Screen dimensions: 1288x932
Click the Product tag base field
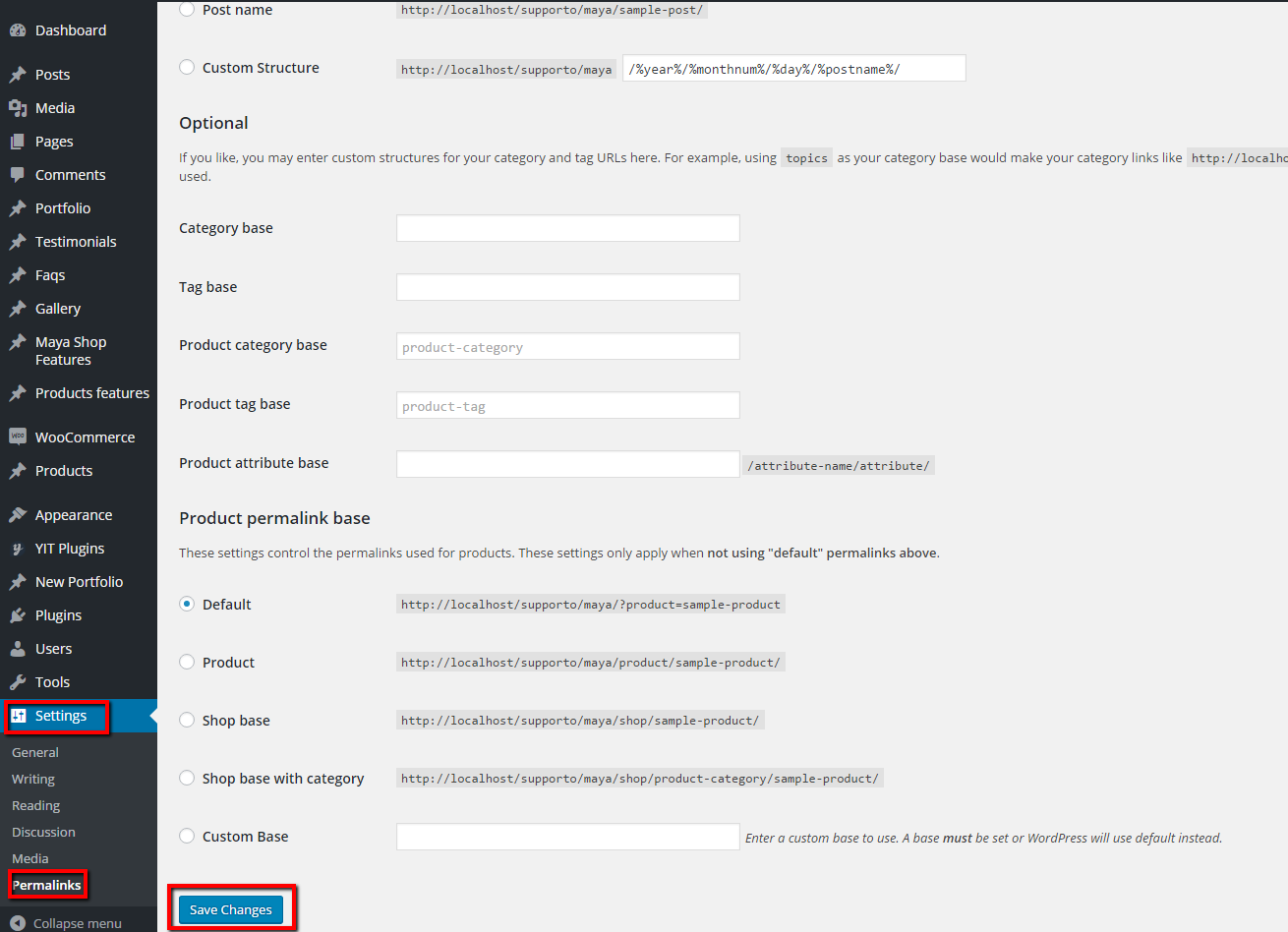point(568,405)
